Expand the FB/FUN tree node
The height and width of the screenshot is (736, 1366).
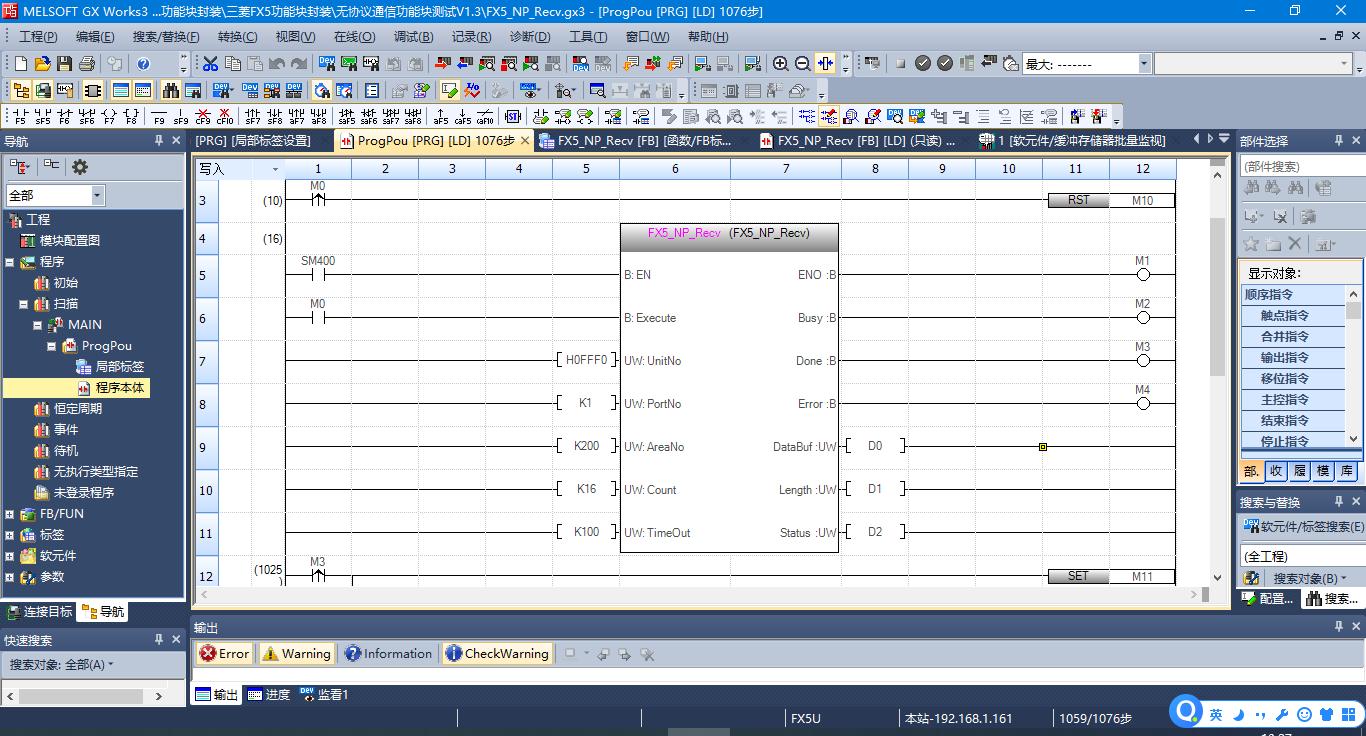point(10,514)
